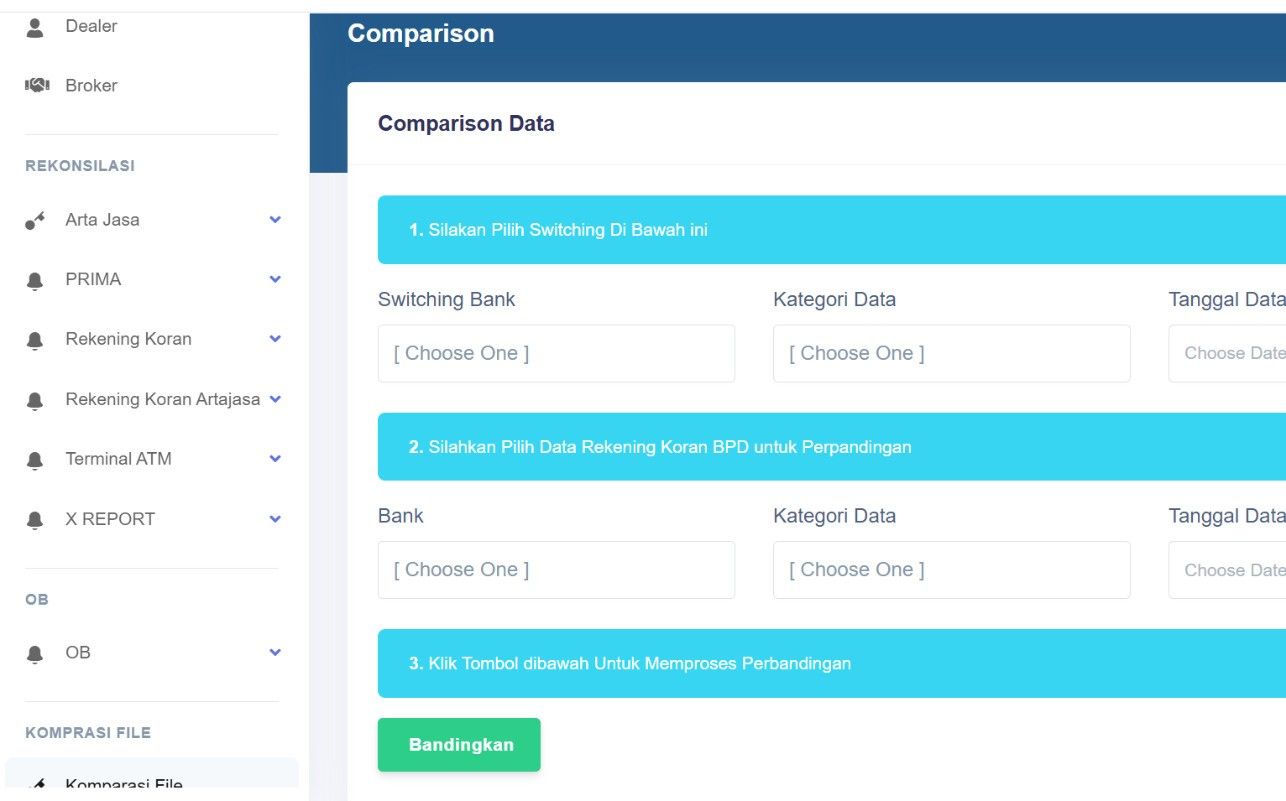The image size is (1286, 801).
Task: Click the Arta Jasa sidebar icon
Action: pyautogui.click(x=35, y=221)
